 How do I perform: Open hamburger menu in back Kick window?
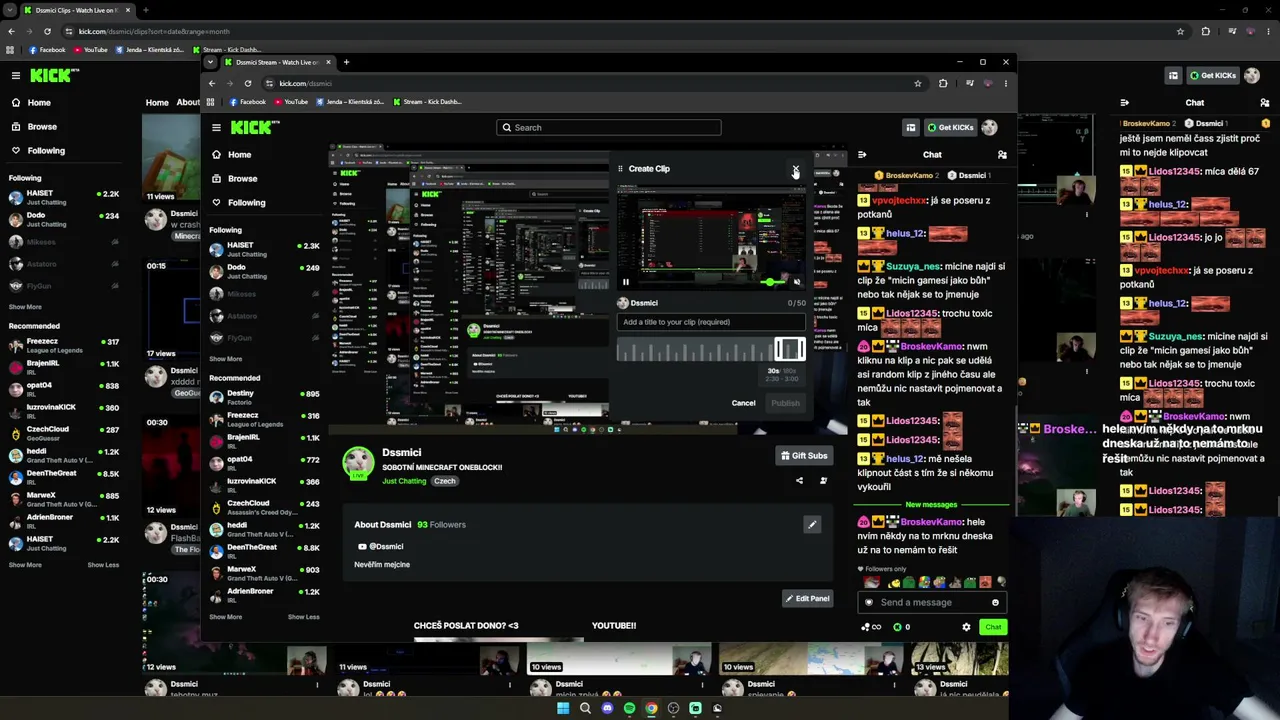click(x=16, y=75)
